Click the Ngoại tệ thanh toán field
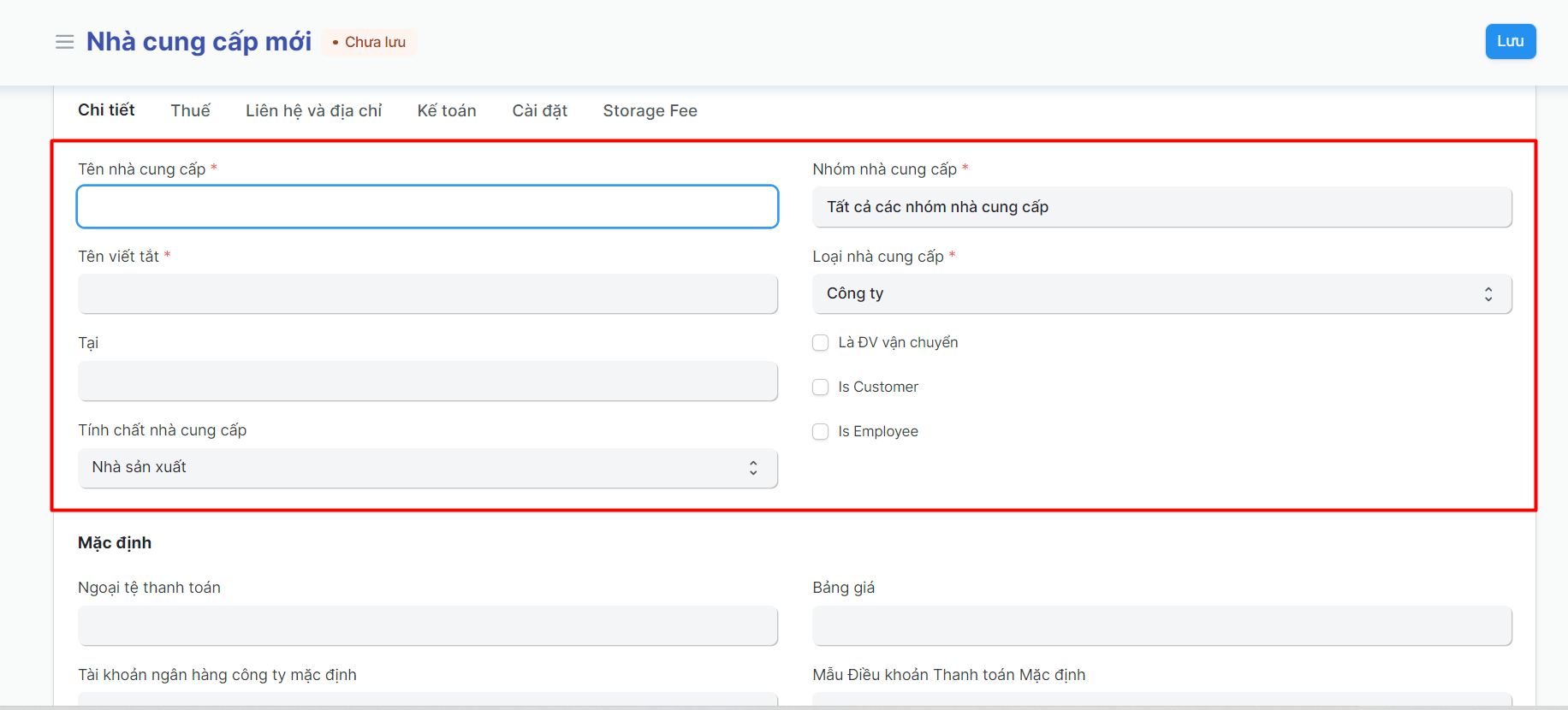 point(427,626)
